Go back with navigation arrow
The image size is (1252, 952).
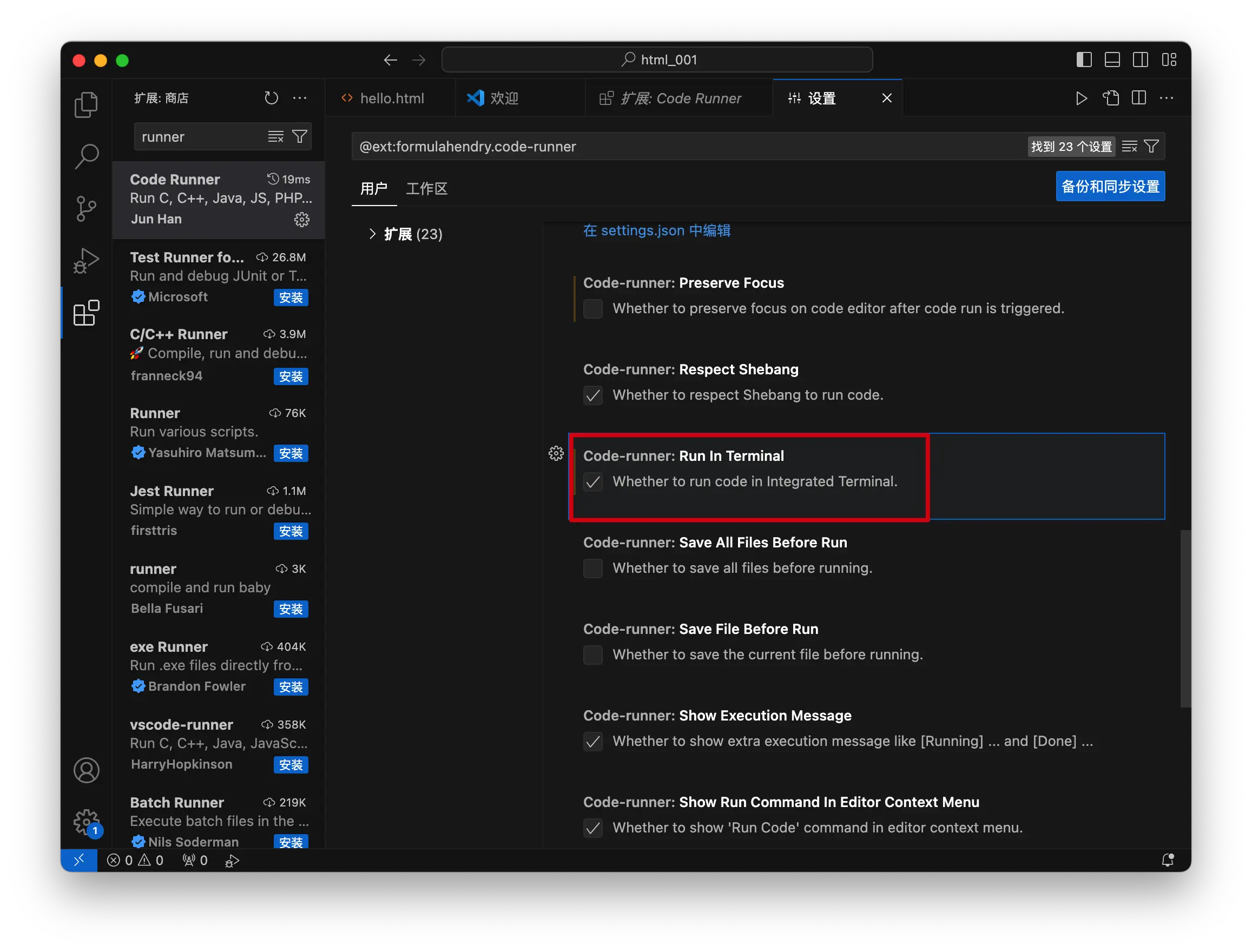(390, 60)
